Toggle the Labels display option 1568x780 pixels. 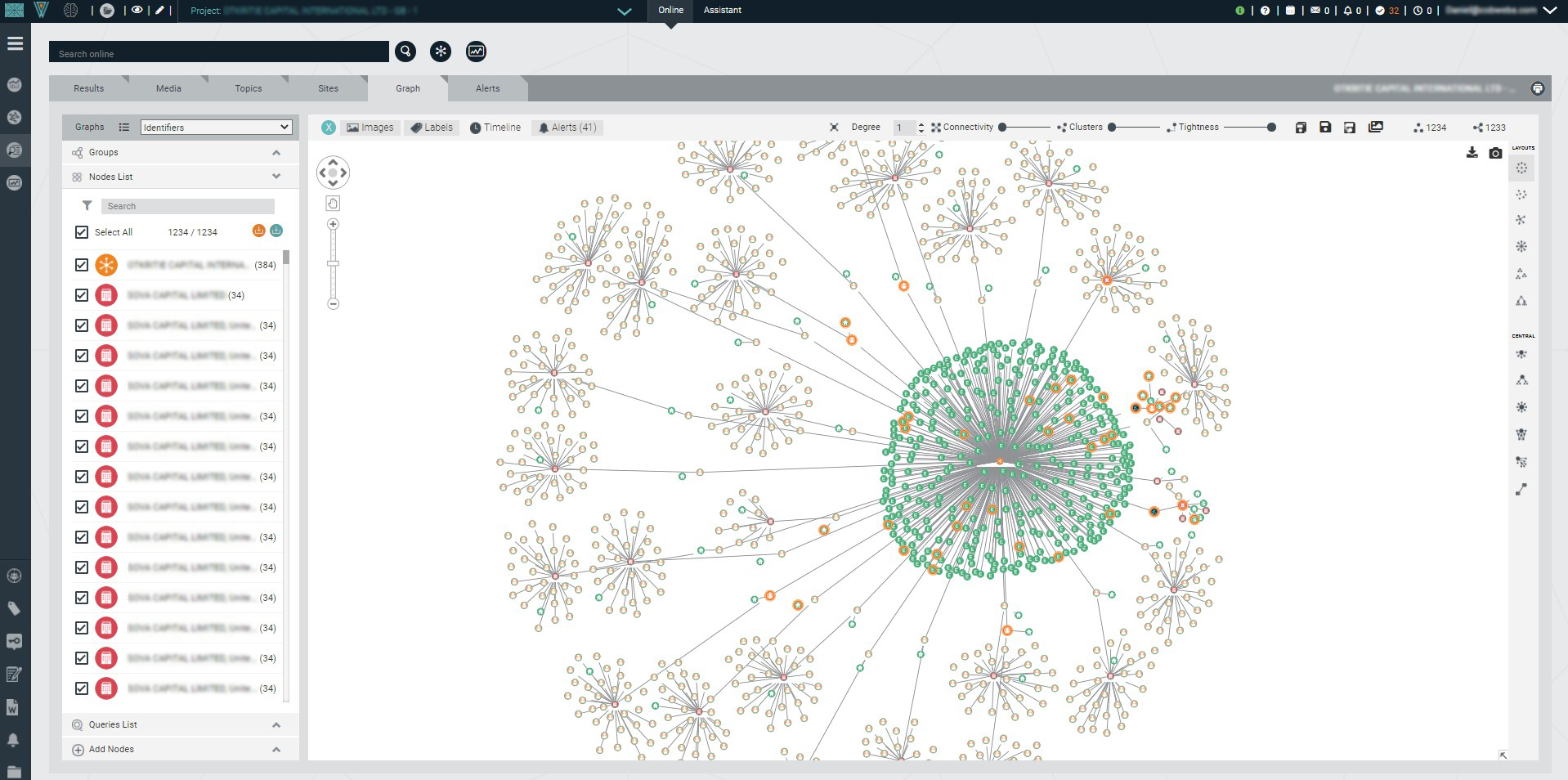click(432, 128)
